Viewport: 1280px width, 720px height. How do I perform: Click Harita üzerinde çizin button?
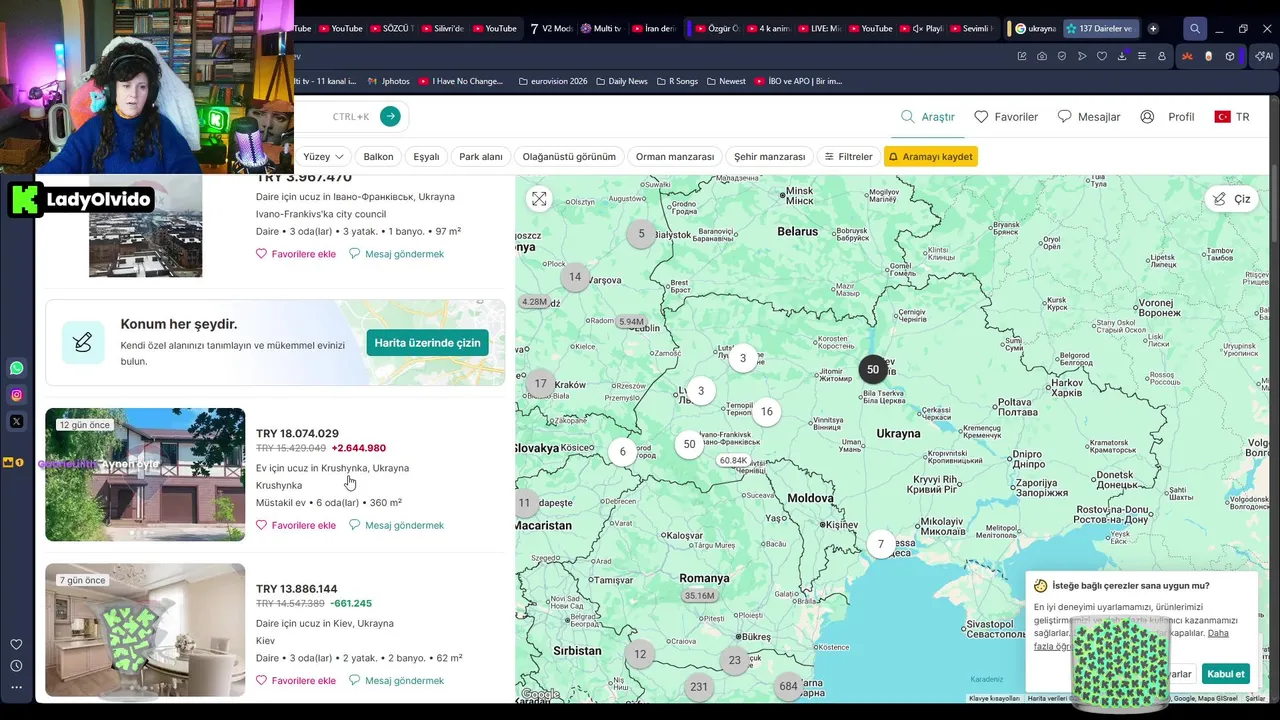pyautogui.click(x=427, y=343)
